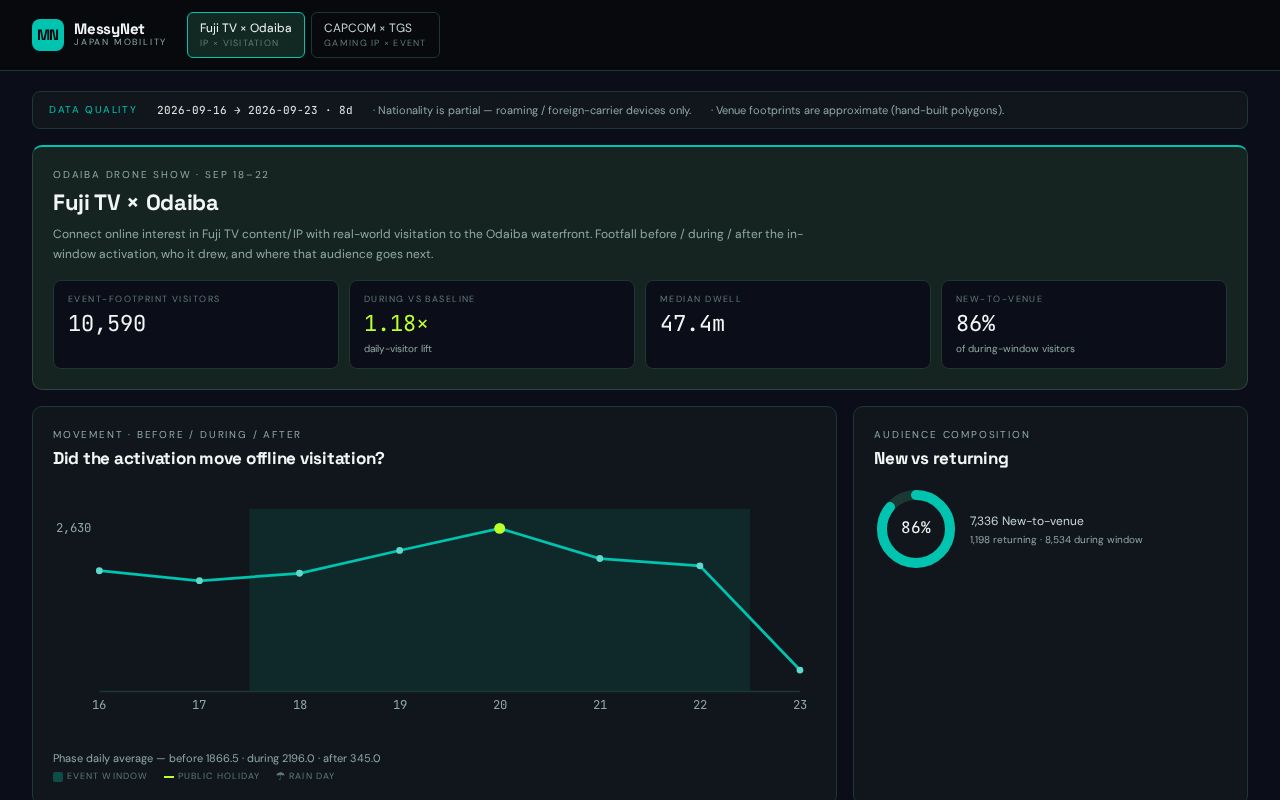Image resolution: width=1280 pixels, height=800 pixels.
Task: Click the 'AUDIENCE COMPOSITION' section label
Action: [952, 435]
